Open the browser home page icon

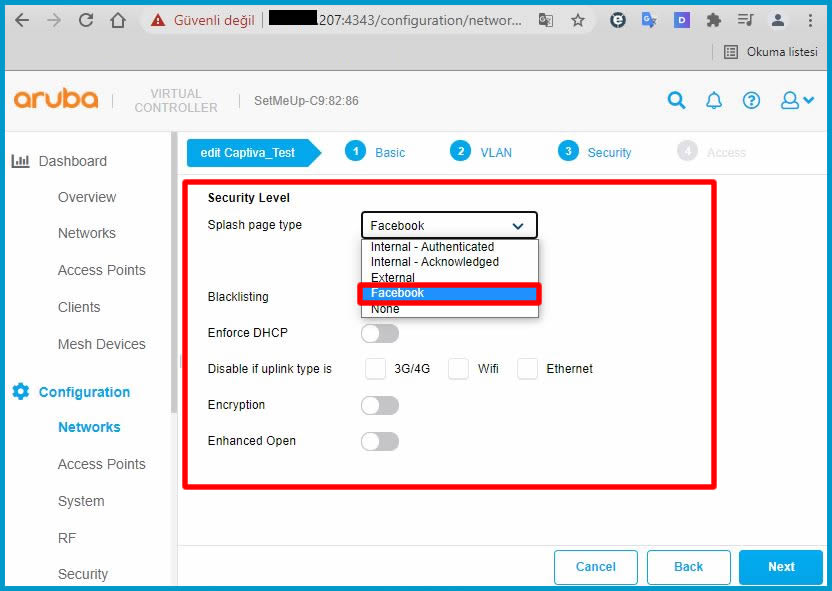click(118, 20)
